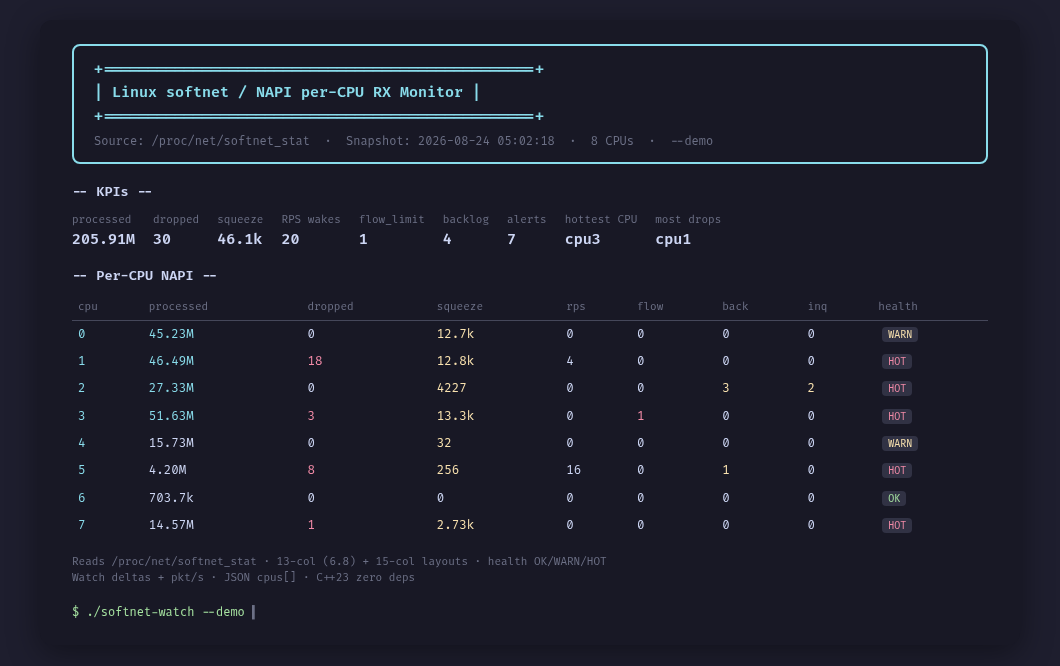Click the squeeze value 12.7k
This screenshot has height=666, width=1060.
[x=456, y=333]
